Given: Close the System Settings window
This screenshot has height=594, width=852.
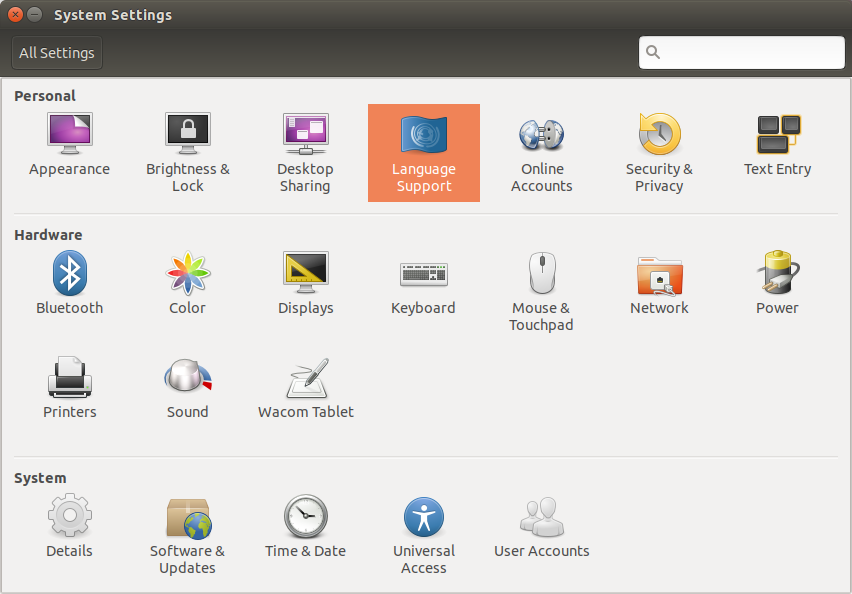Looking at the screenshot, I should point(15,15).
